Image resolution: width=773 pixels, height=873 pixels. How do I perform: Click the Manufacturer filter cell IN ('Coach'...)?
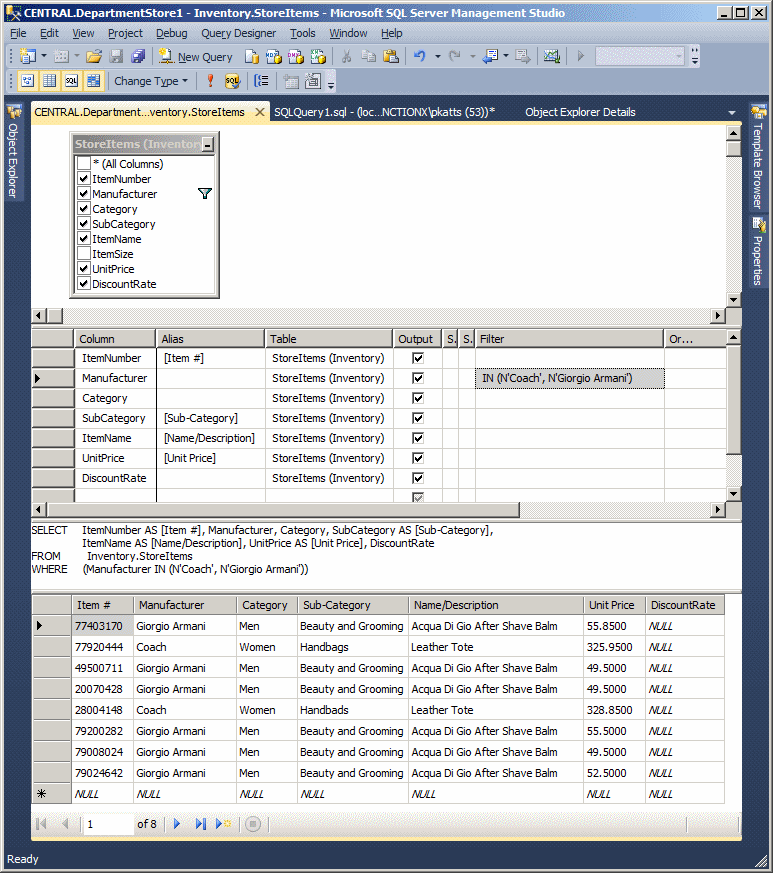(x=569, y=378)
